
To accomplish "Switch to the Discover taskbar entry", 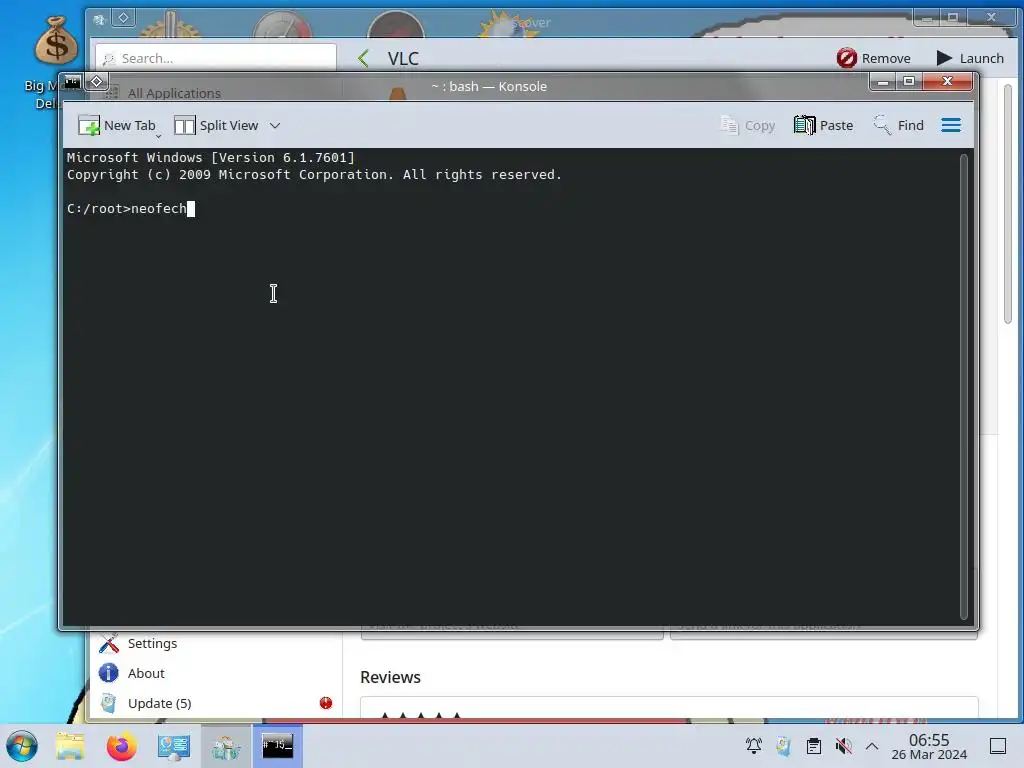I will [226, 746].
